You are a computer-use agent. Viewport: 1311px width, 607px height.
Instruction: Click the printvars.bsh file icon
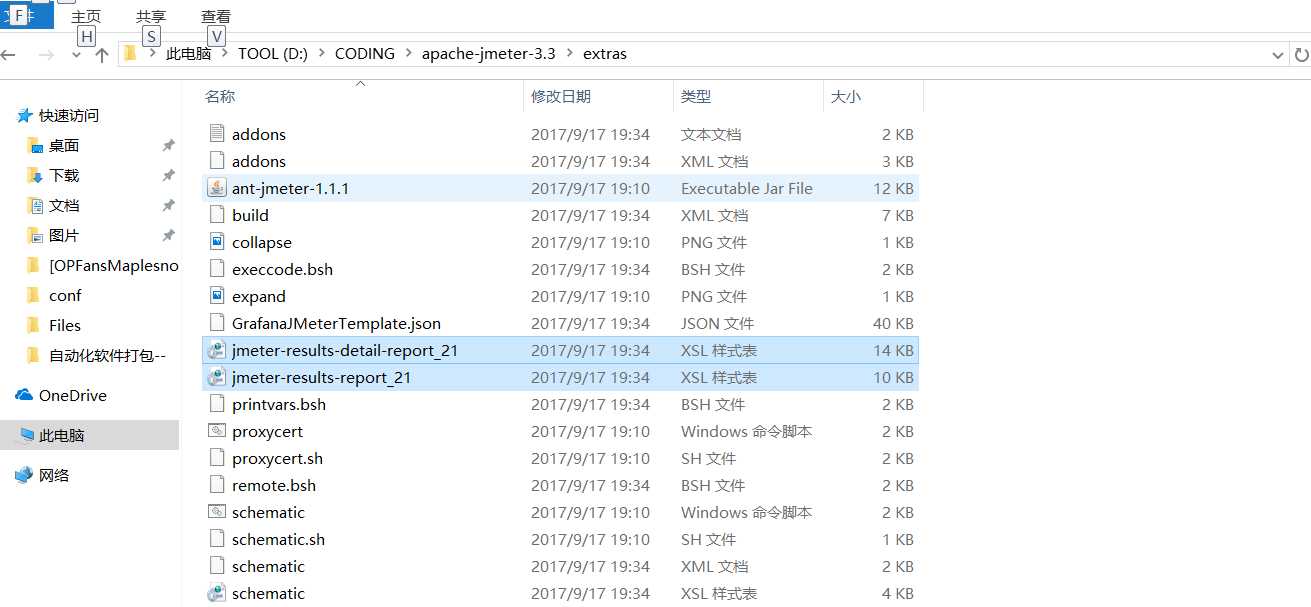tap(216, 404)
